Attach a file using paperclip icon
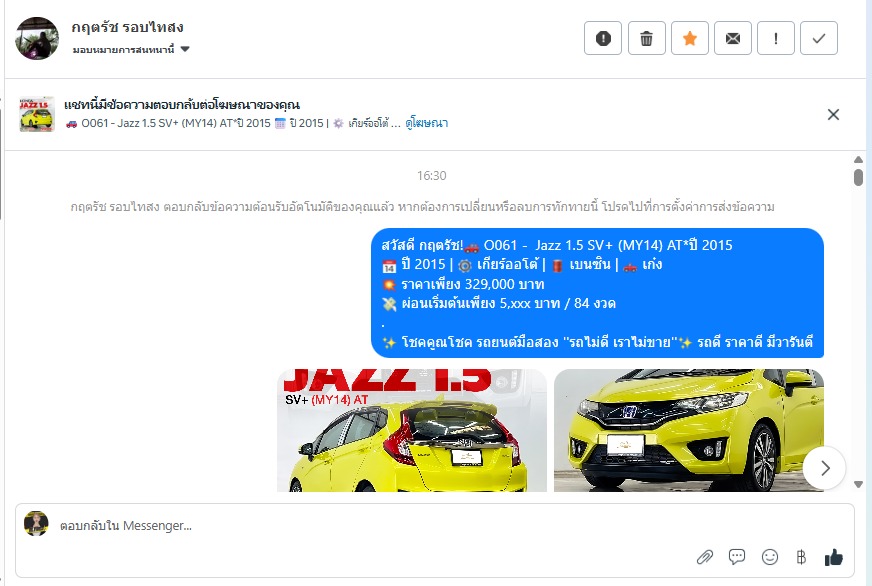This screenshot has height=586, width=872. pyautogui.click(x=705, y=557)
